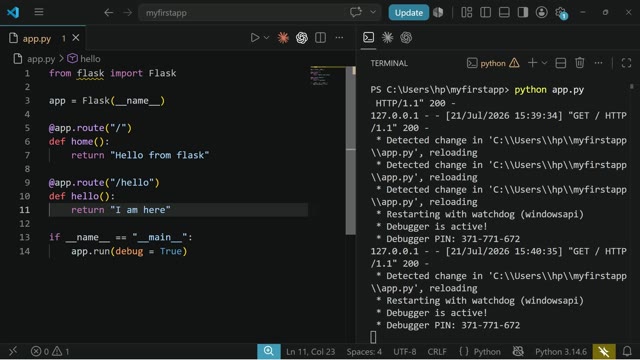The width and height of the screenshot is (640, 360).
Task: Toggle bottom panel visibility
Action: click(x=504, y=12)
